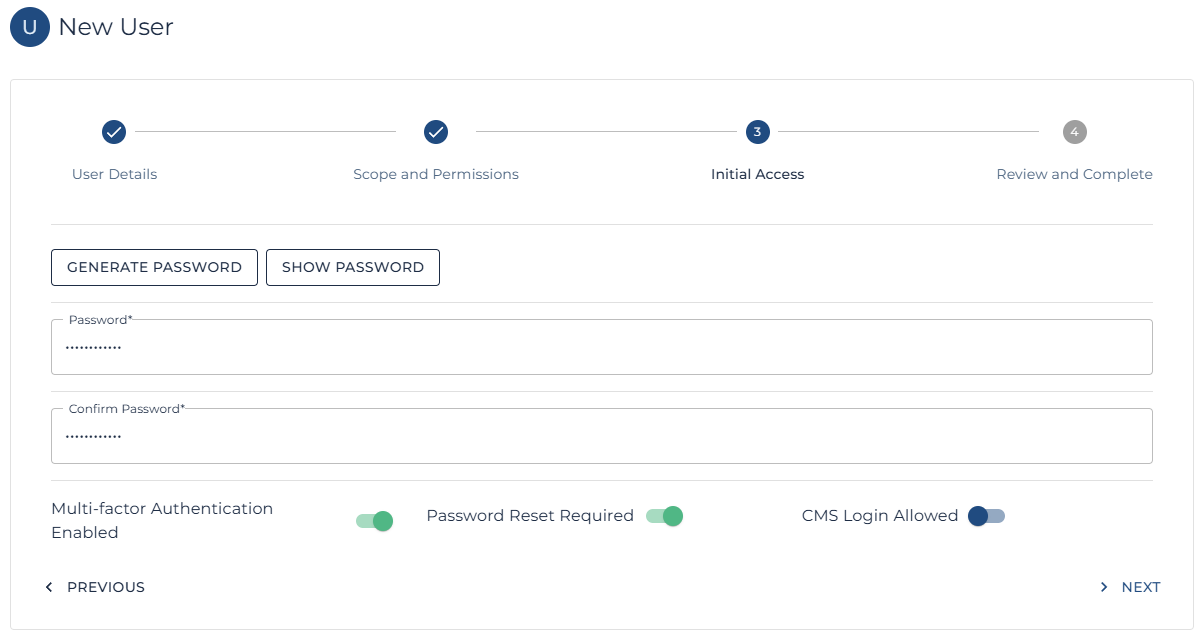Proceed with the Next text button
Screen dimensions: 1202x637
click(x=1140, y=587)
